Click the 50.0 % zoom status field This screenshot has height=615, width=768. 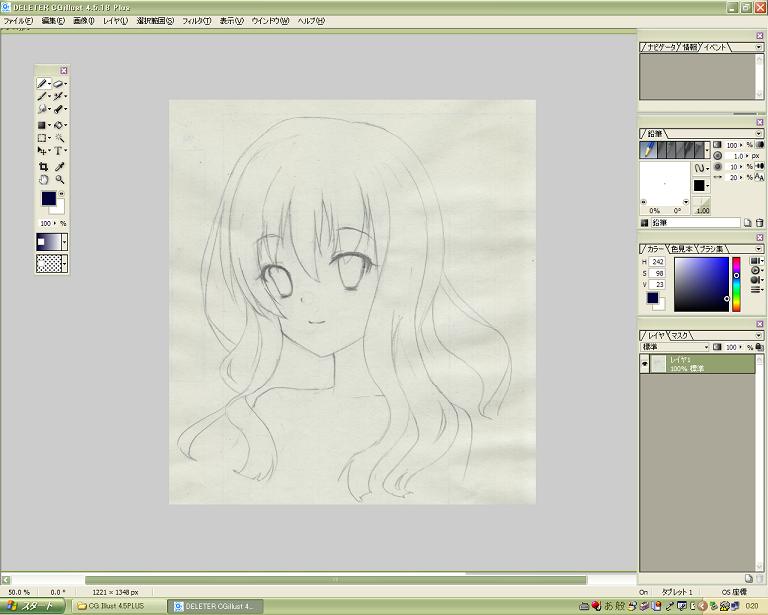click(x=19, y=592)
